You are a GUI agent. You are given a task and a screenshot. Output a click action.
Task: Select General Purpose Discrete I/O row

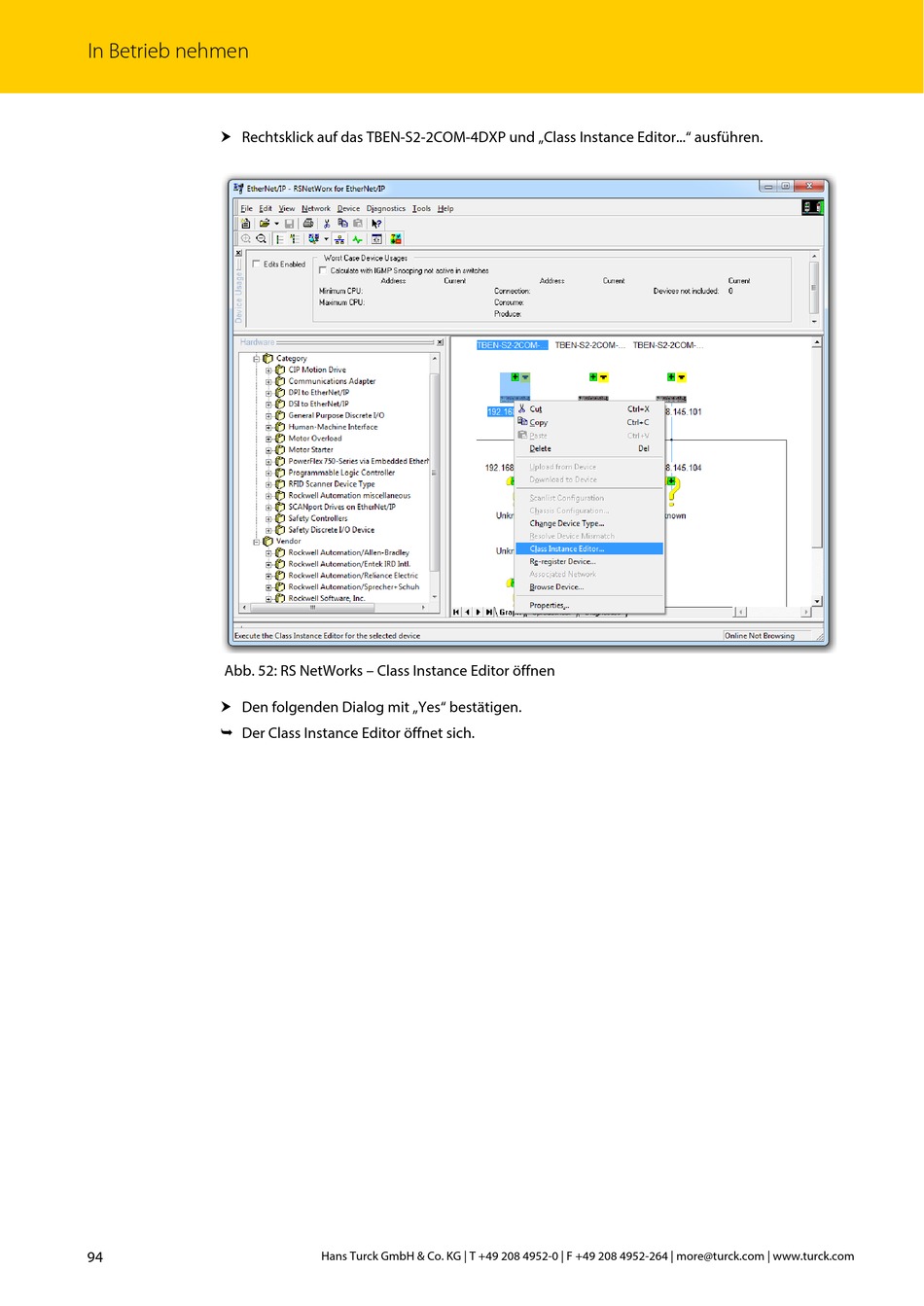pyautogui.click(x=336, y=416)
